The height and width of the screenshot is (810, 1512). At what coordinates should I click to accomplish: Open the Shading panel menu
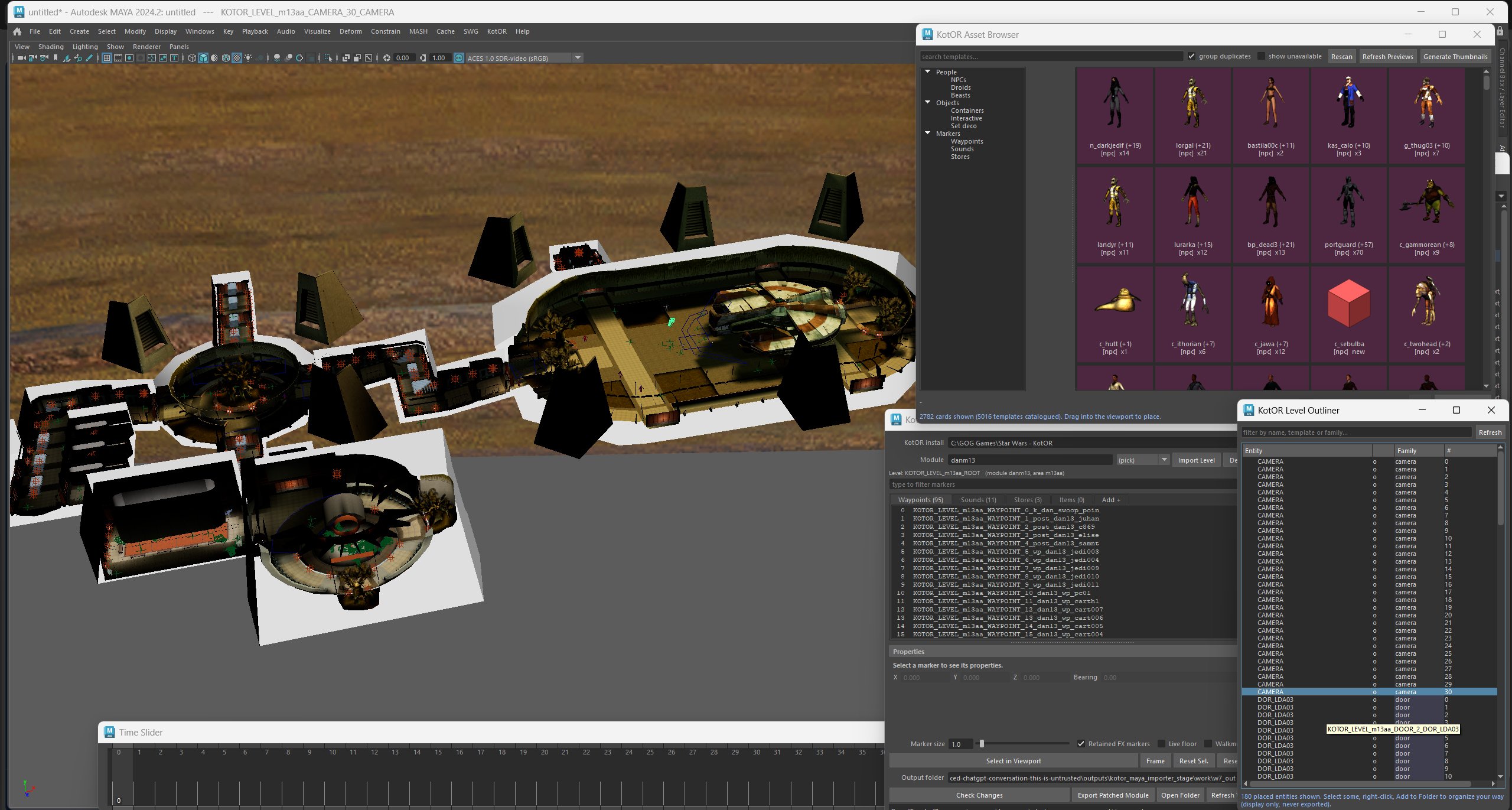51,47
